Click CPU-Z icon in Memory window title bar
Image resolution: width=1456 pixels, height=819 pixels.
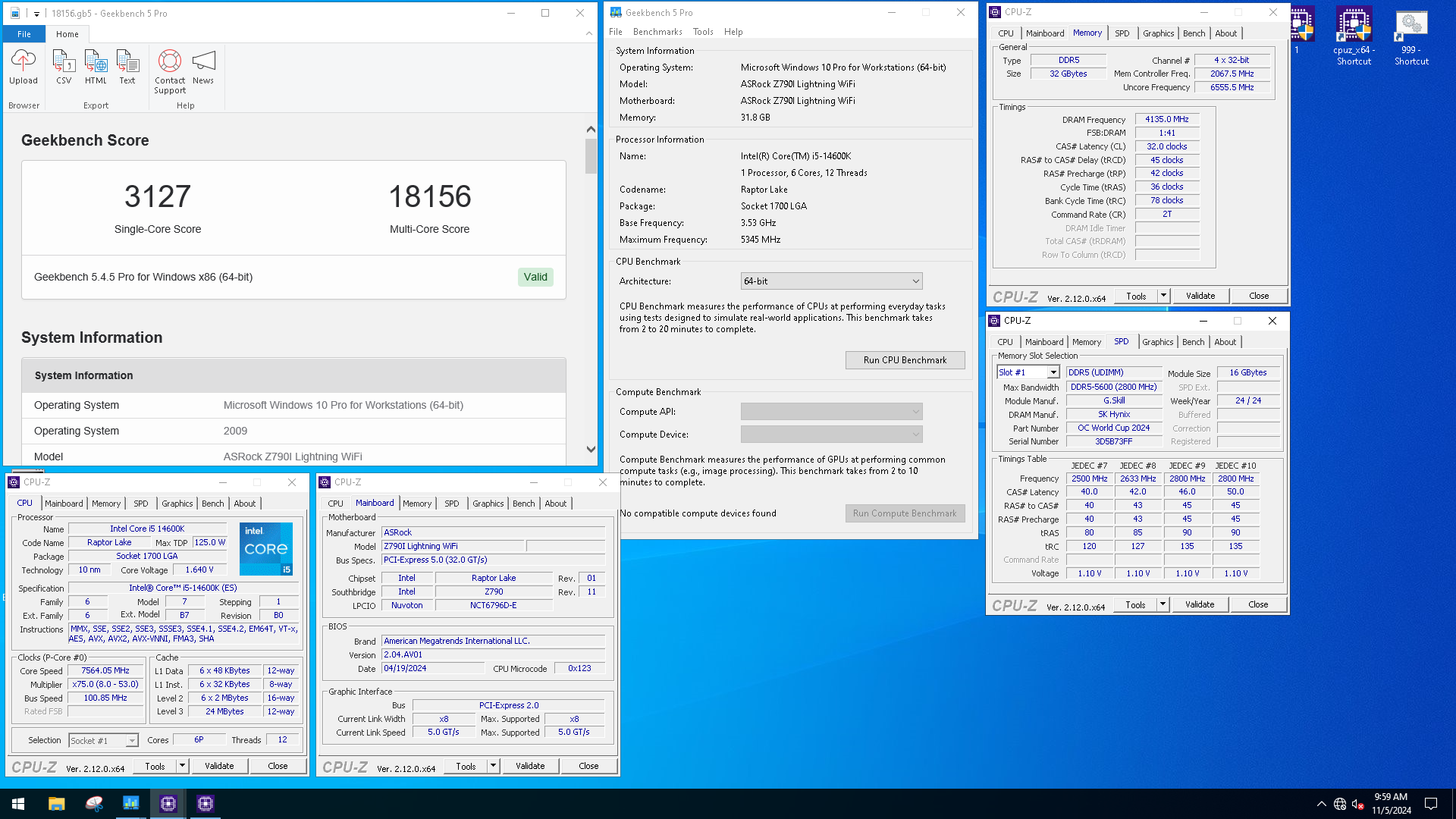click(995, 12)
